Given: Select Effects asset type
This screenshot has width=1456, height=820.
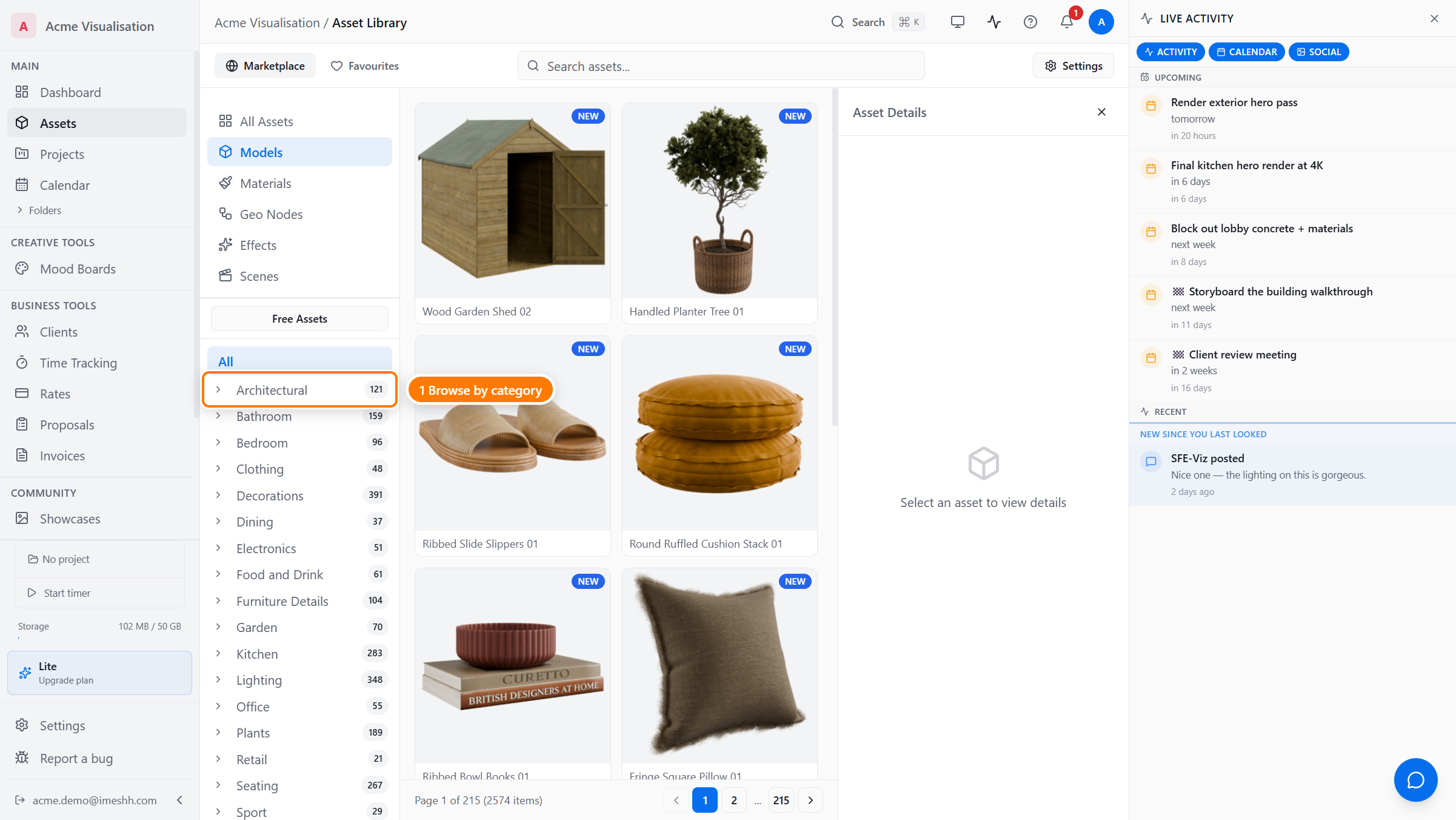Looking at the screenshot, I should click(x=299, y=245).
